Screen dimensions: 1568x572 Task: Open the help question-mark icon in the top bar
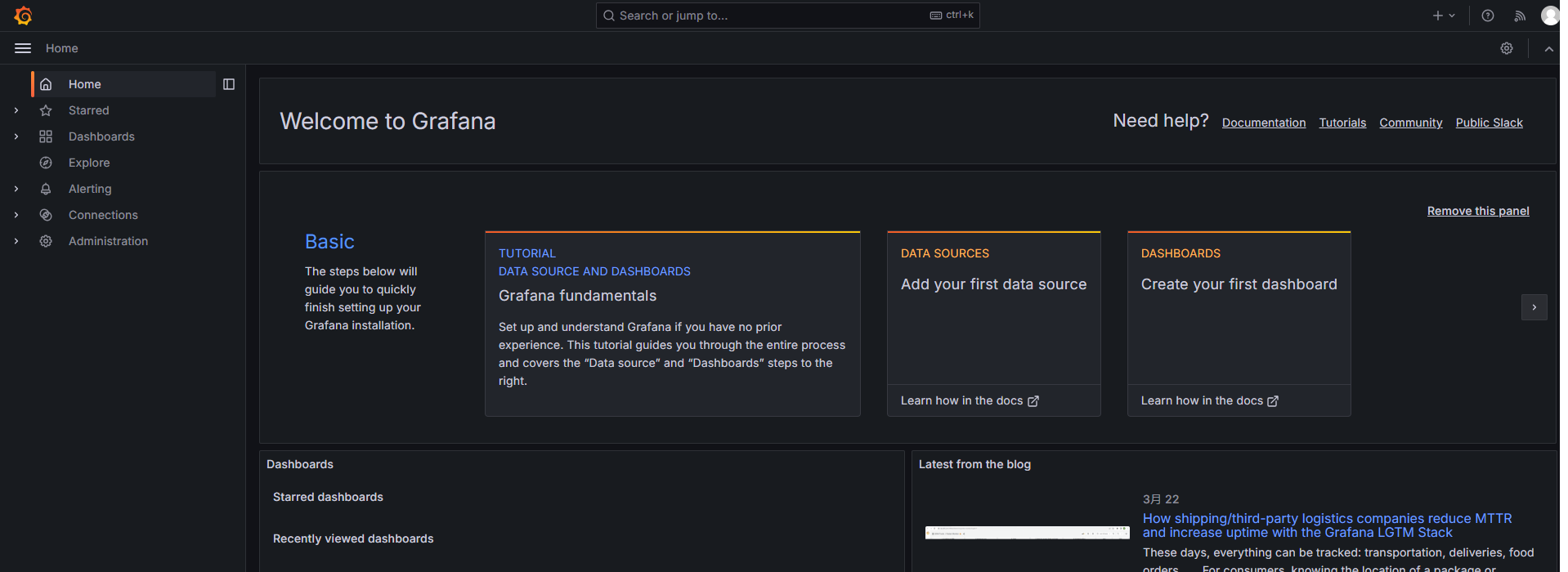[1488, 16]
